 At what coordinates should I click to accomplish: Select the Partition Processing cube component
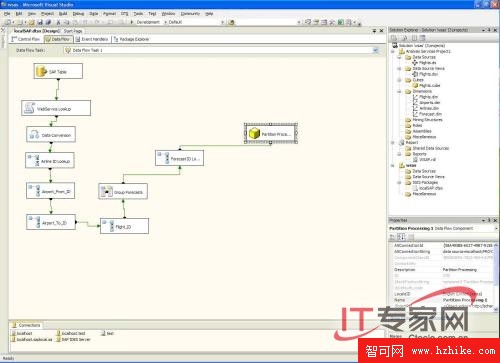point(271,134)
